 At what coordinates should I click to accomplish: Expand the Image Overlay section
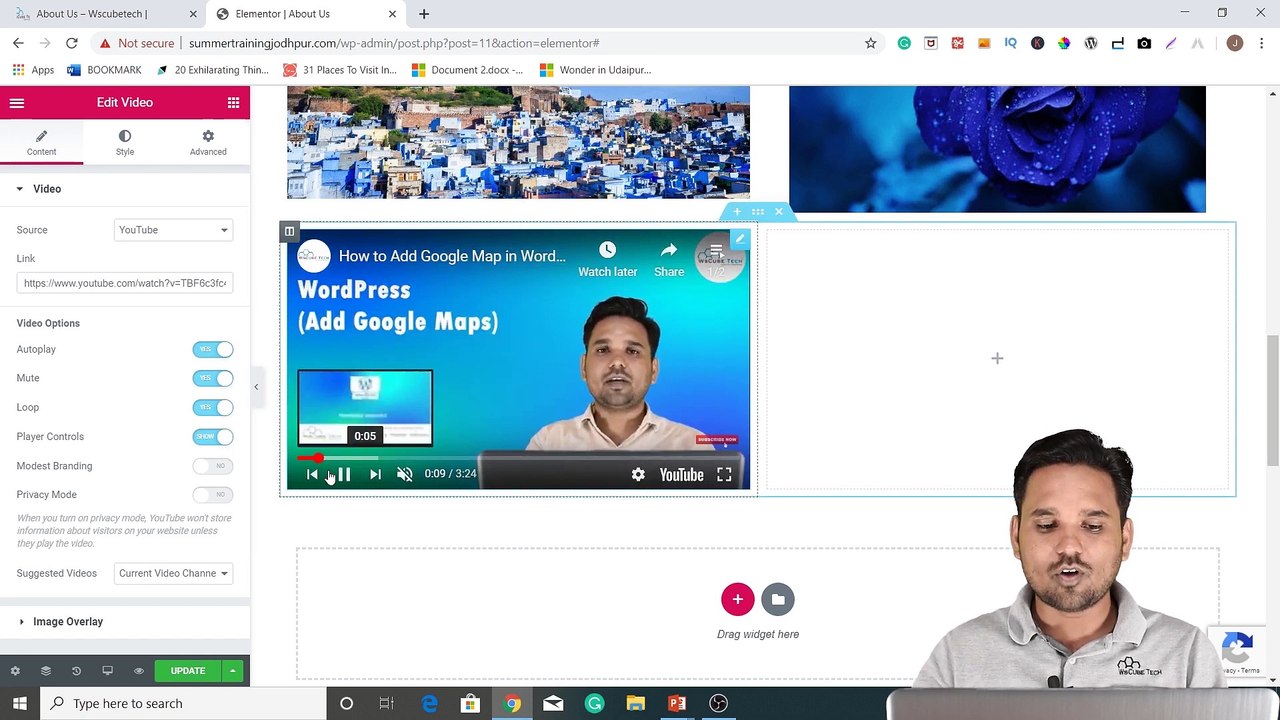[x=125, y=622]
